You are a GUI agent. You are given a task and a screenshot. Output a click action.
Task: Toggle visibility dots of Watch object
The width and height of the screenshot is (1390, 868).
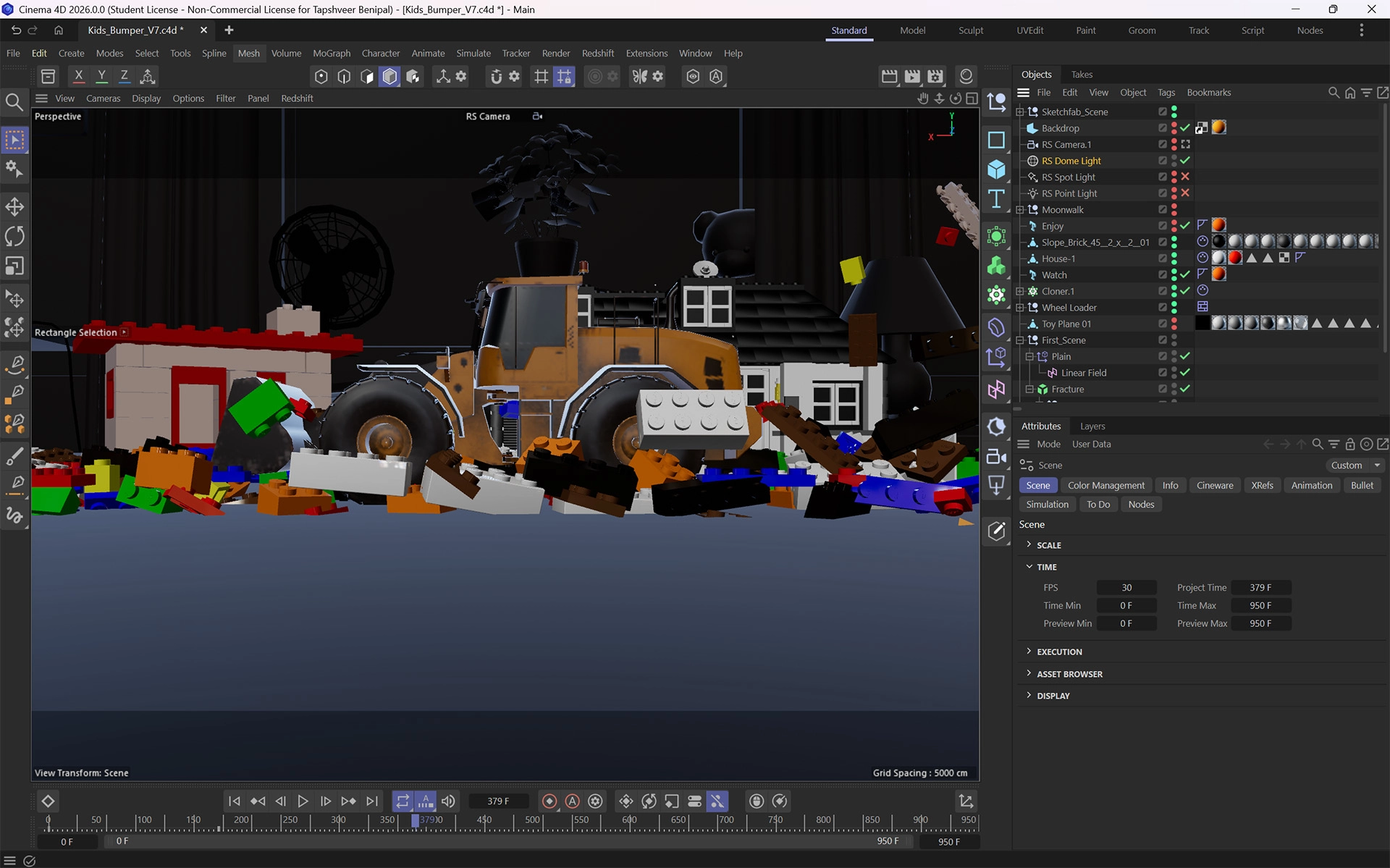(x=1174, y=275)
